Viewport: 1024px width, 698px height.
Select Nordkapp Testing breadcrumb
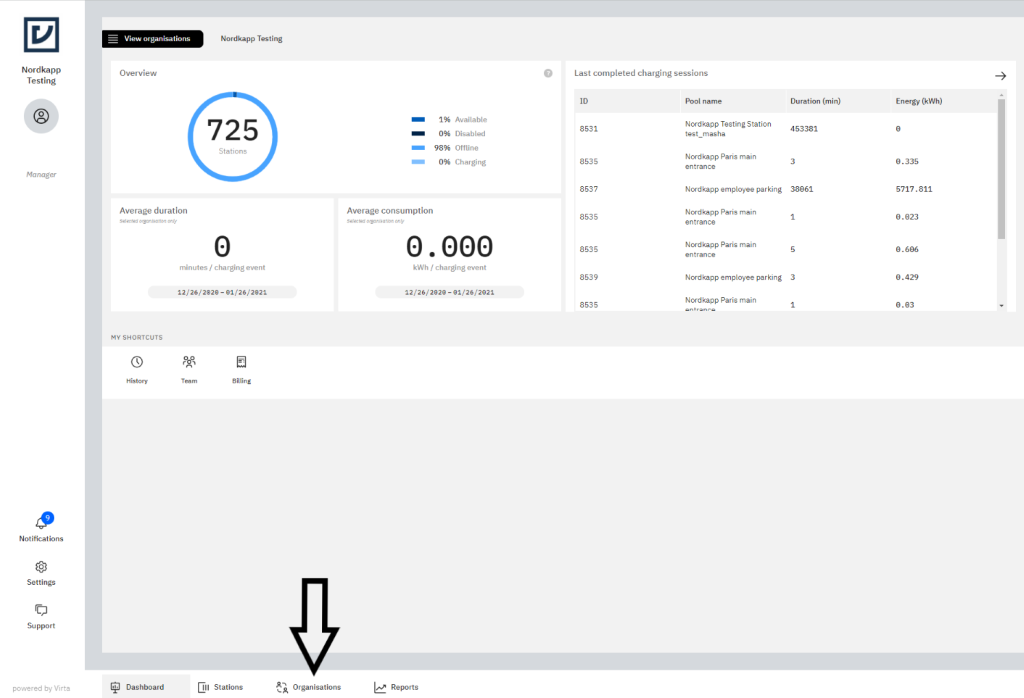(x=251, y=39)
